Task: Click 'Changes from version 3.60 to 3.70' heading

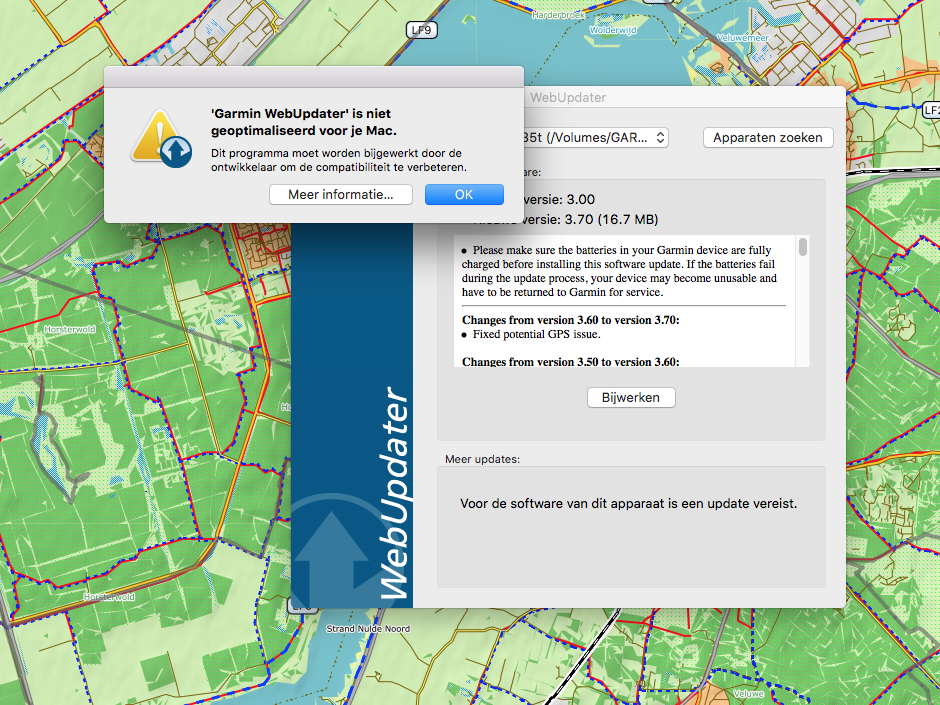Action: tap(570, 320)
